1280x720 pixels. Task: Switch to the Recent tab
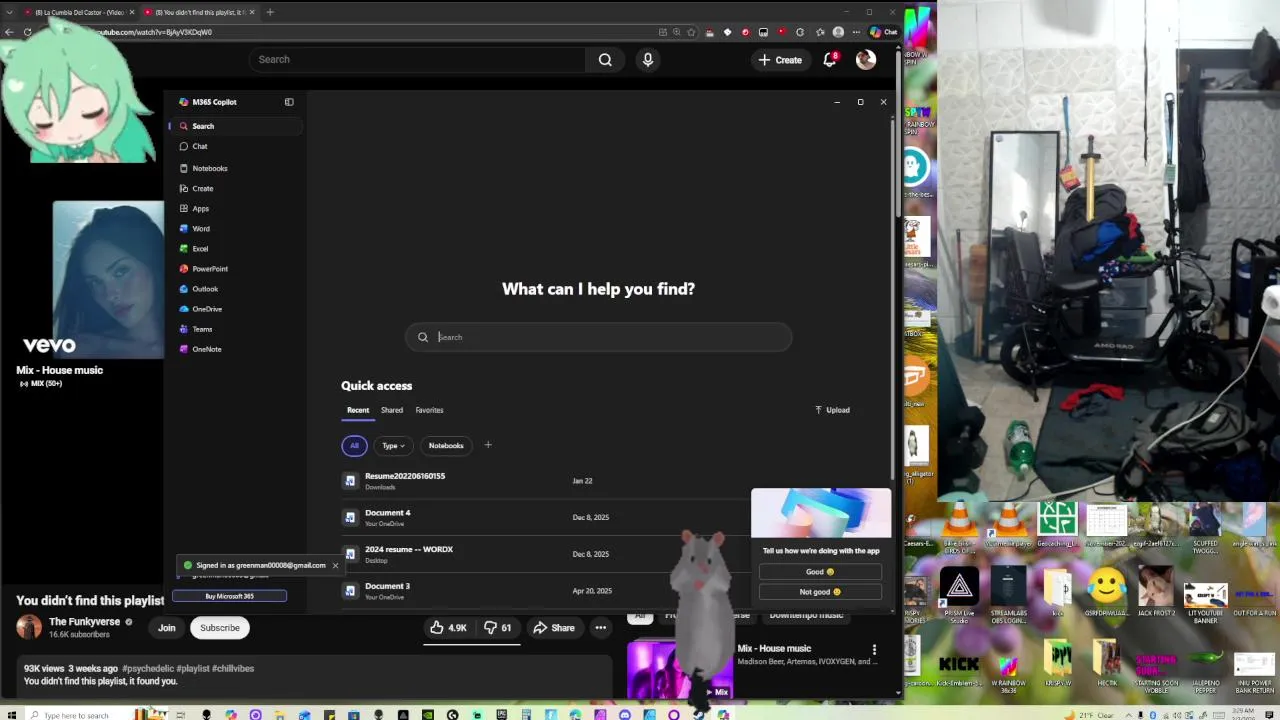[x=358, y=410]
